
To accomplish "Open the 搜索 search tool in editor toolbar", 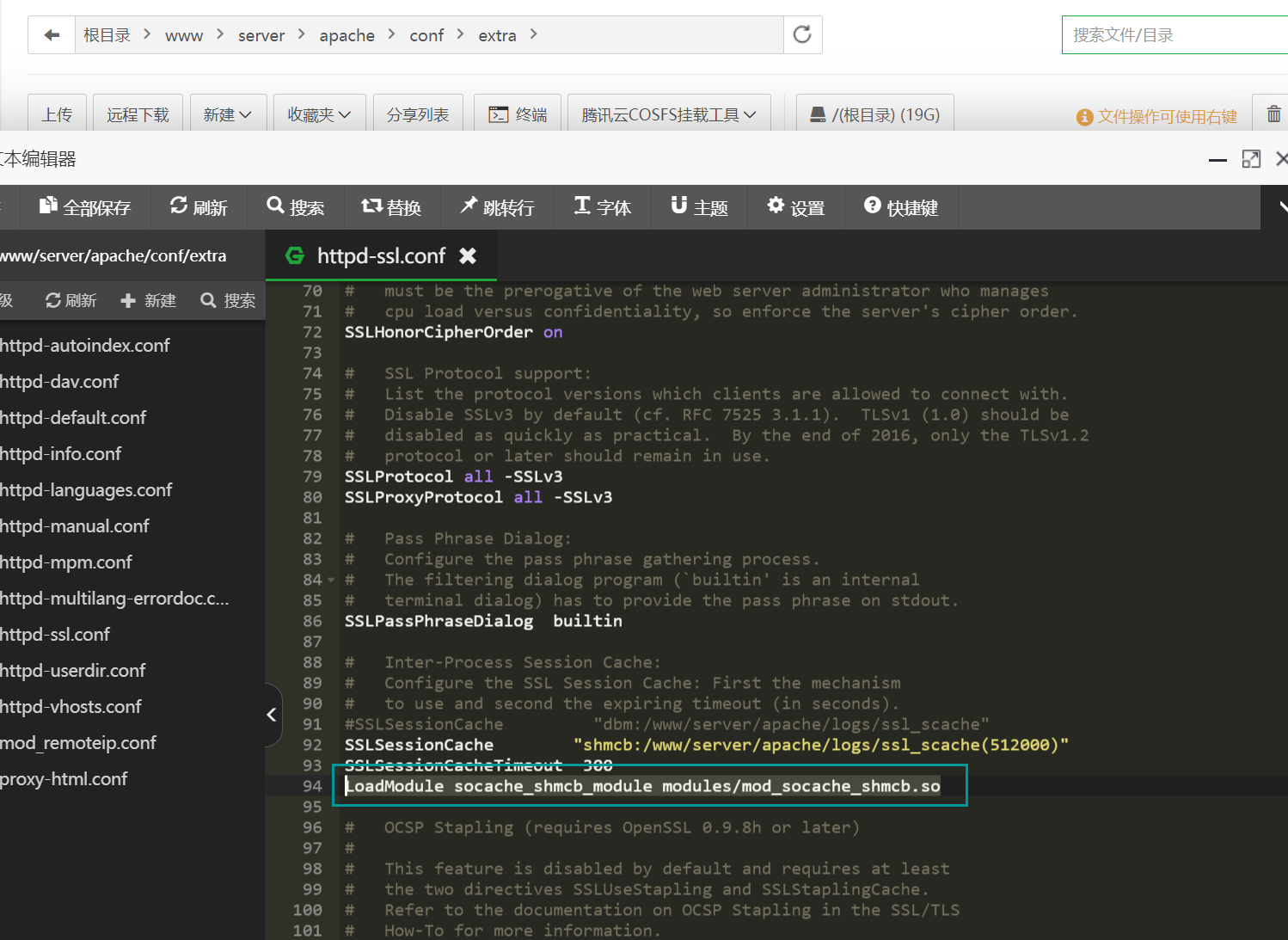I will click(x=296, y=207).
